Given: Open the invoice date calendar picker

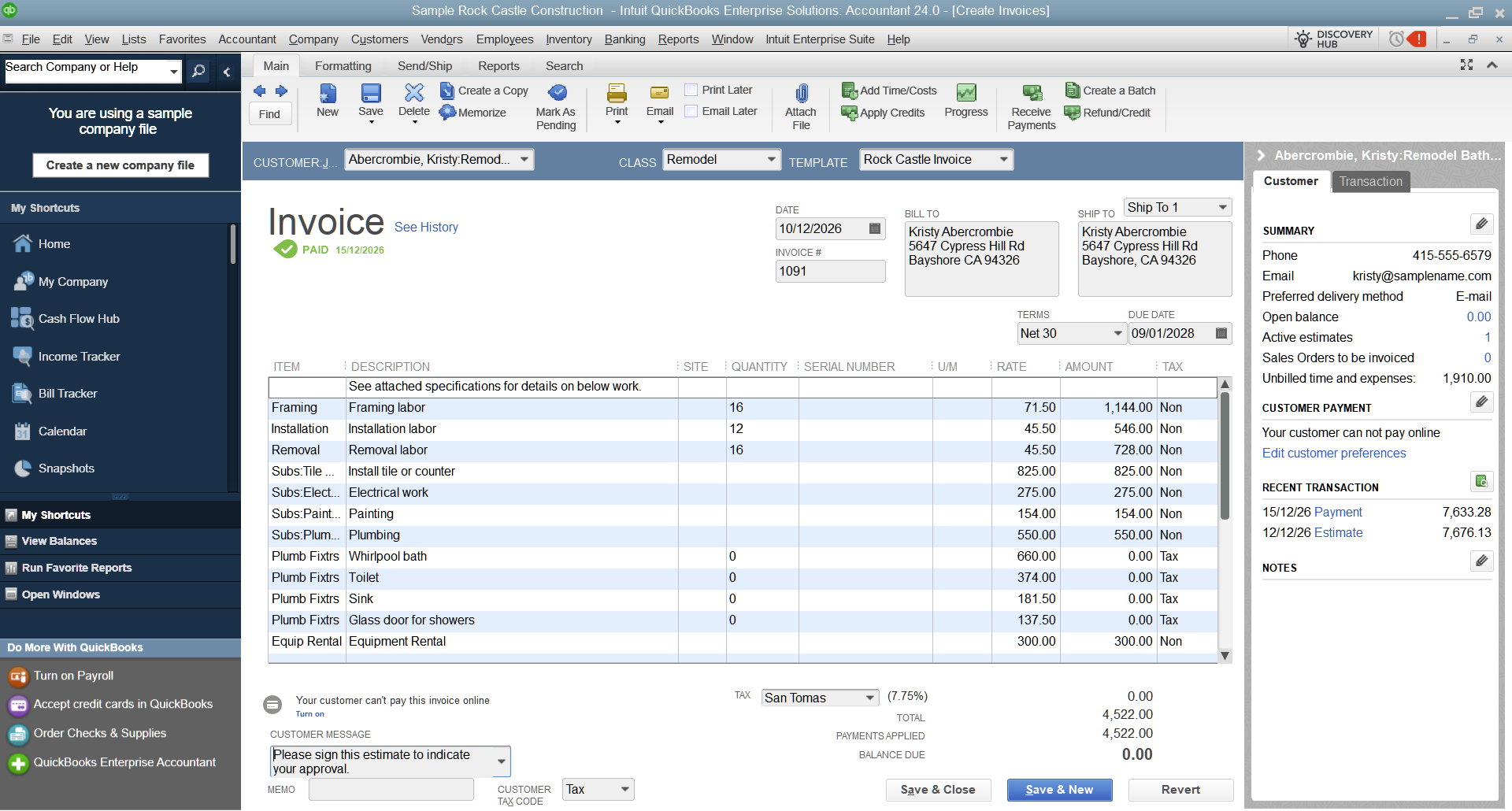Looking at the screenshot, I should [x=874, y=228].
